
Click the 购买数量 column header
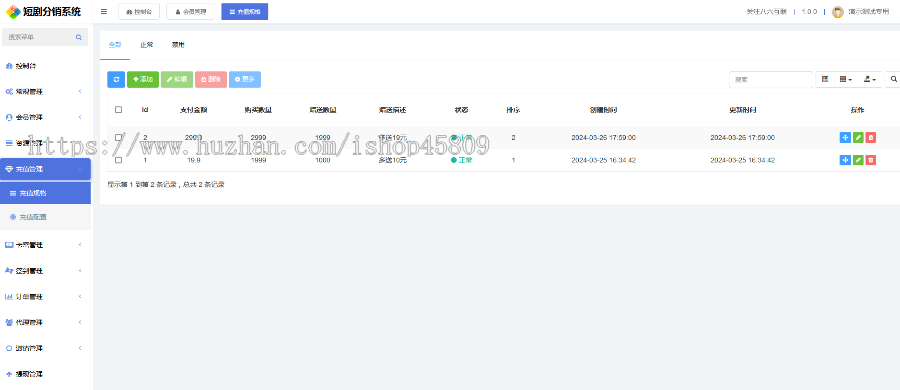tap(258, 110)
